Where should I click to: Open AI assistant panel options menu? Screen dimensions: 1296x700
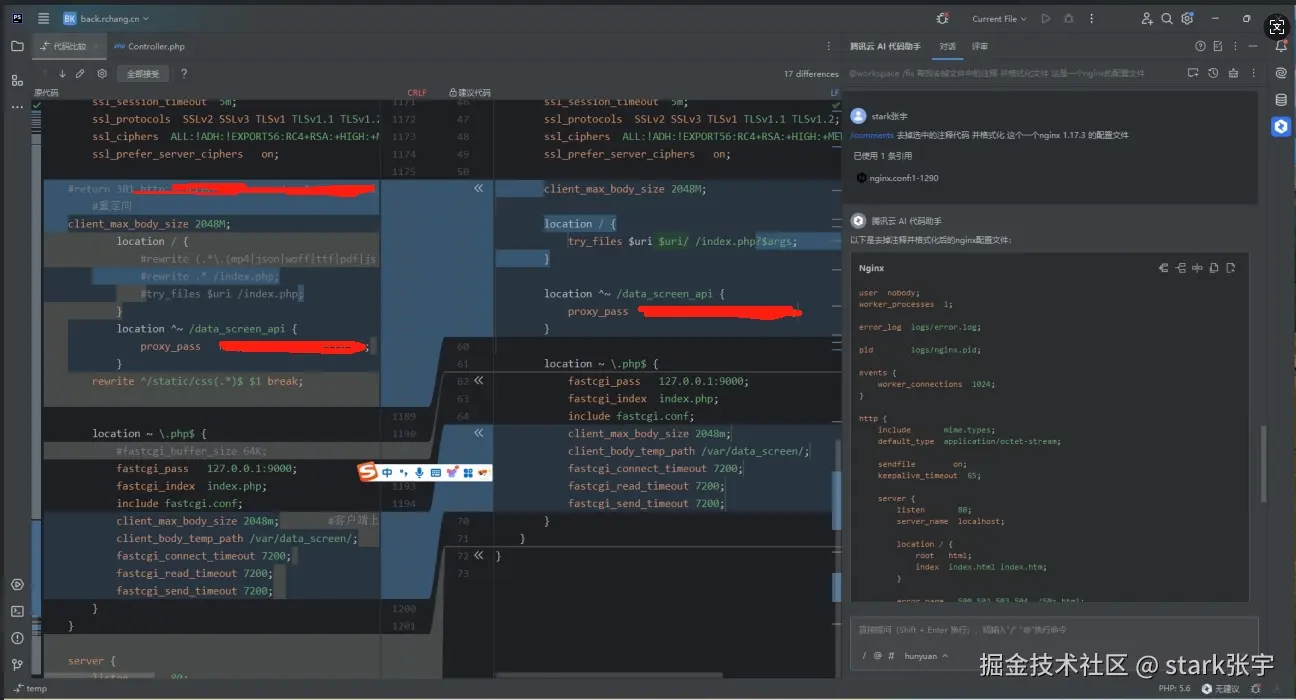(1235, 46)
